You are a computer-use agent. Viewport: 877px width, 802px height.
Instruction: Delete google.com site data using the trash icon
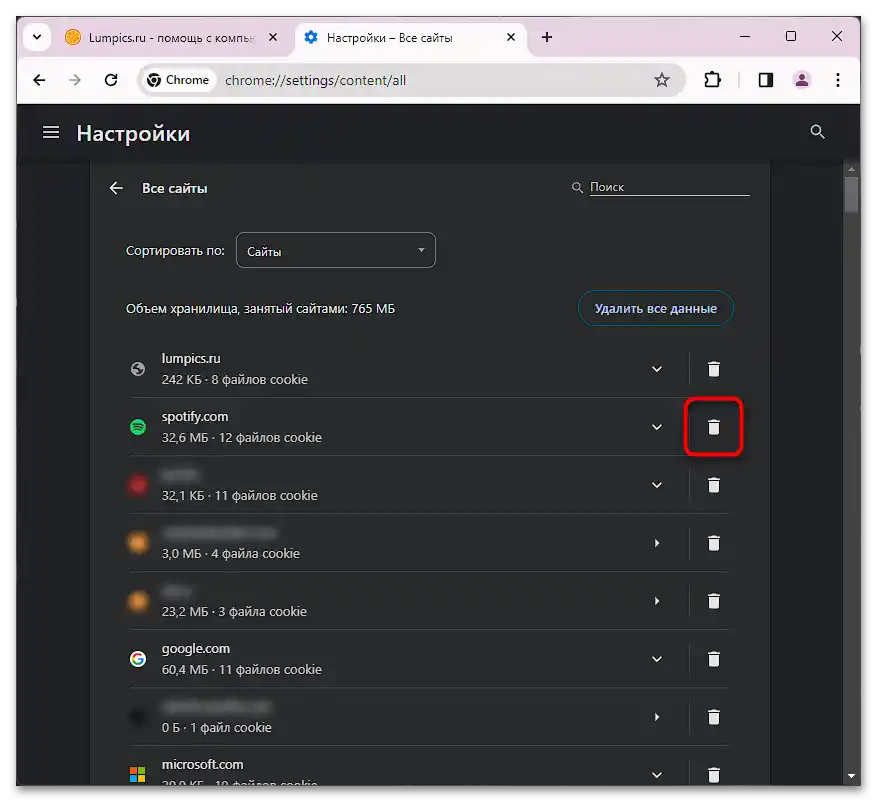click(x=713, y=659)
